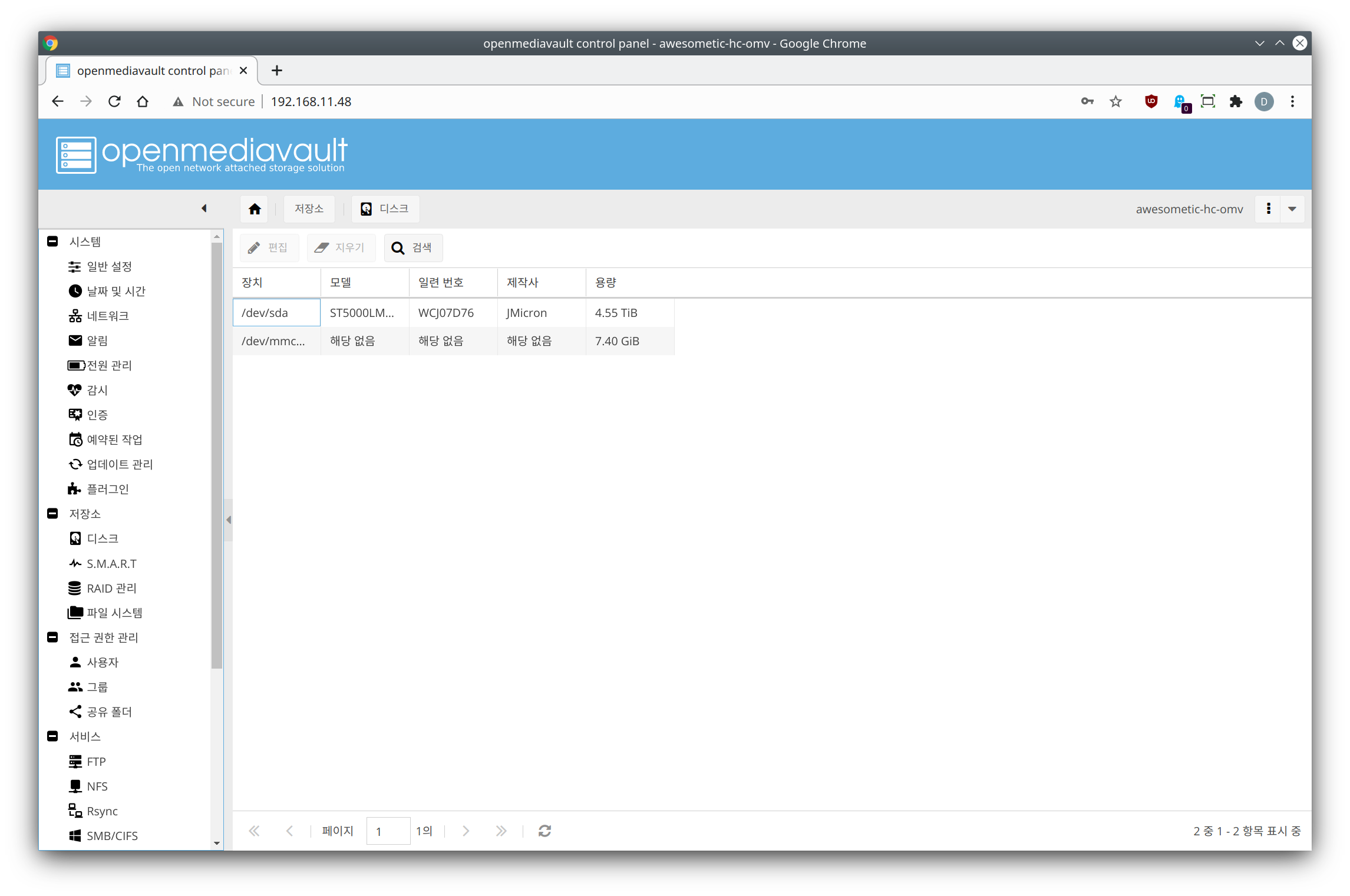This screenshot has height=896, width=1350.
Task: Click the 저장소 breadcrumb tab
Action: pos(309,209)
